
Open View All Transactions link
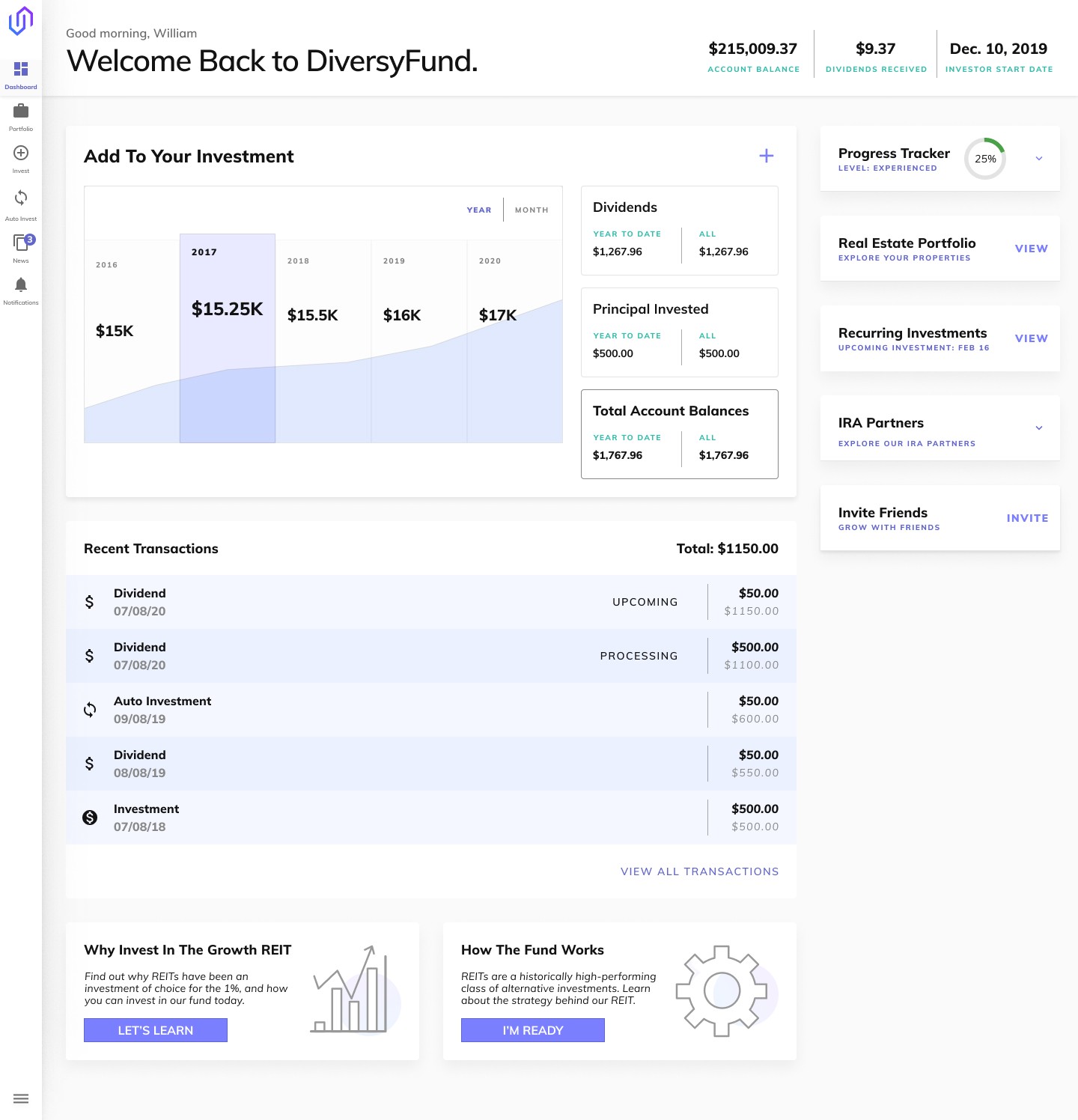699,871
